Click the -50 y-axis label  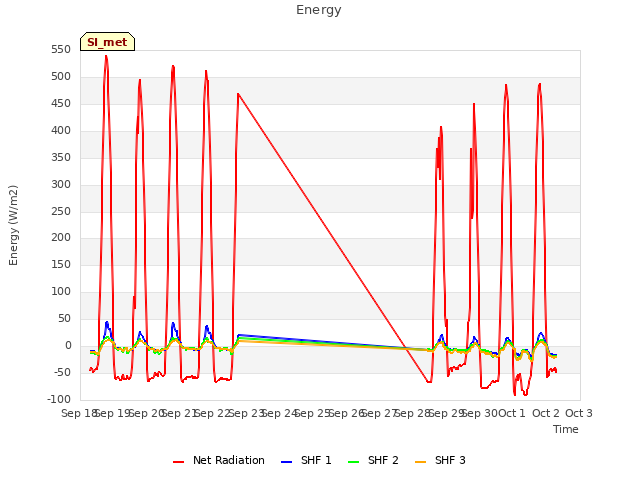click(62, 372)
